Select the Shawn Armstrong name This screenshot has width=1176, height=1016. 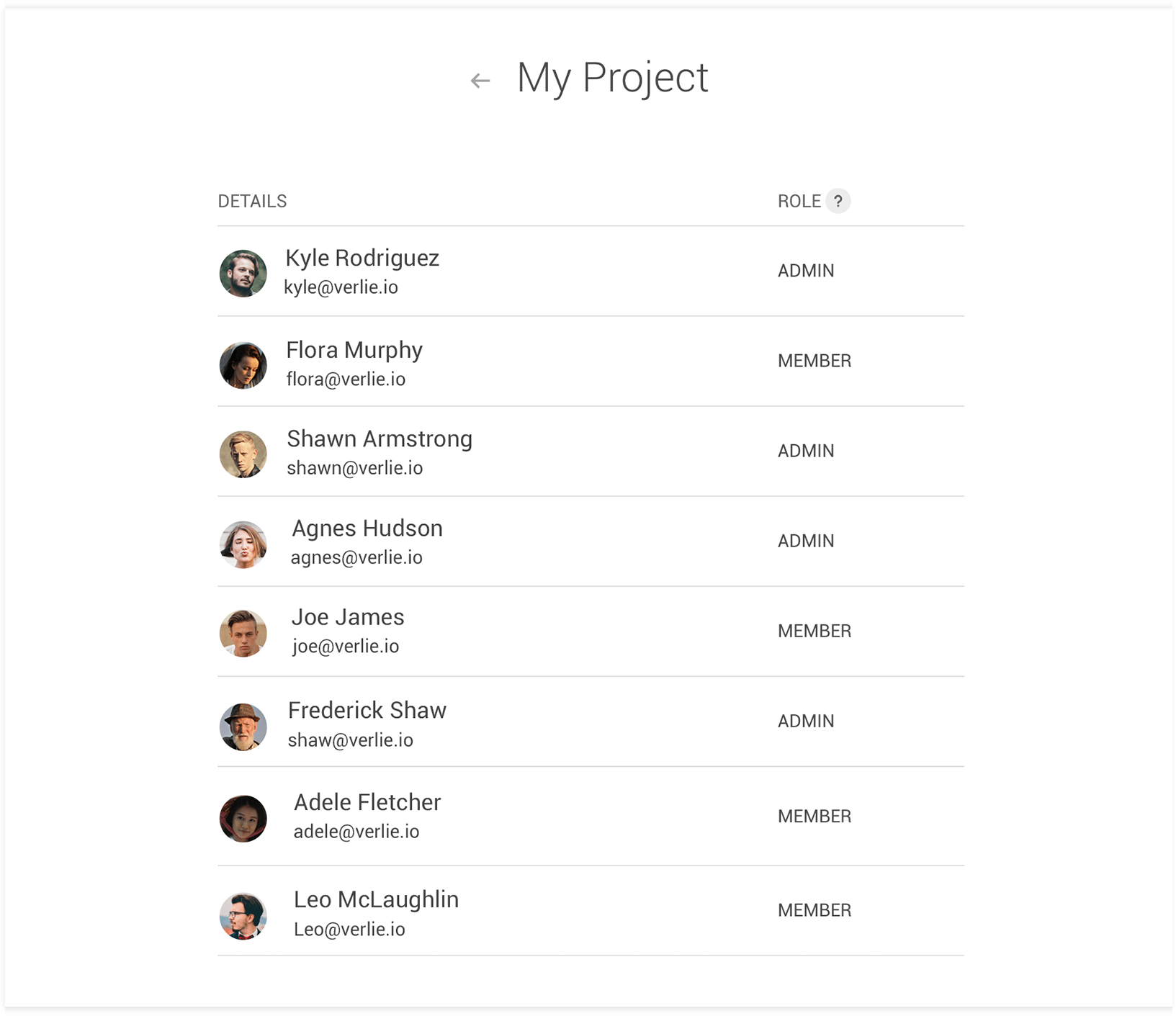pyautogui.click(x=380, y=439)
